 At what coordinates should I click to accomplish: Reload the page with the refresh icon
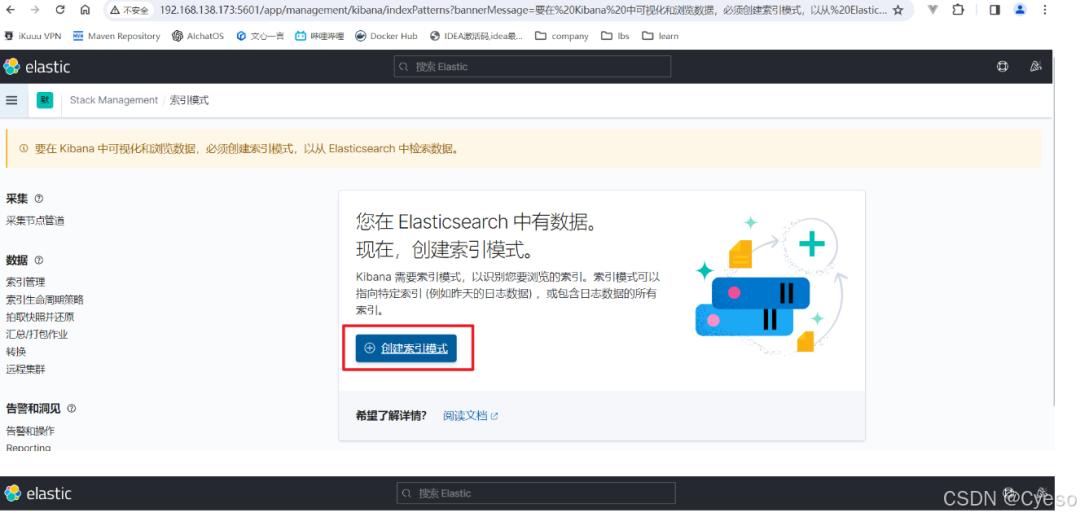(60, 10)
